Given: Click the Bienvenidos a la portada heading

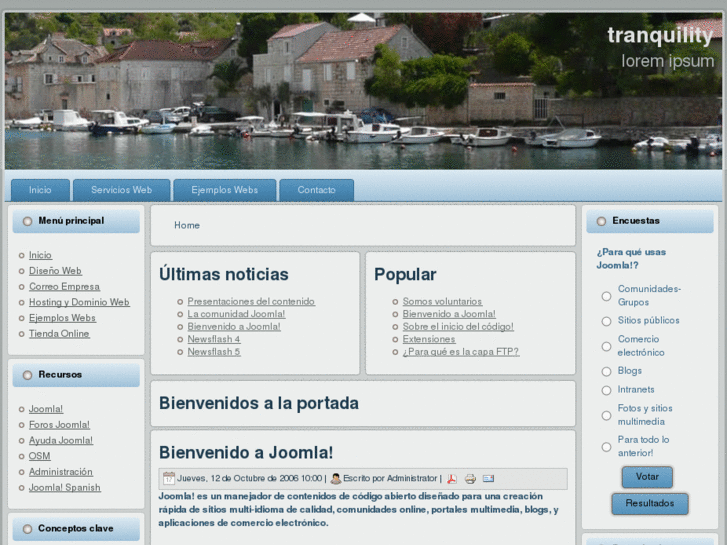Looking at the screenshot, I should point(259,404).
